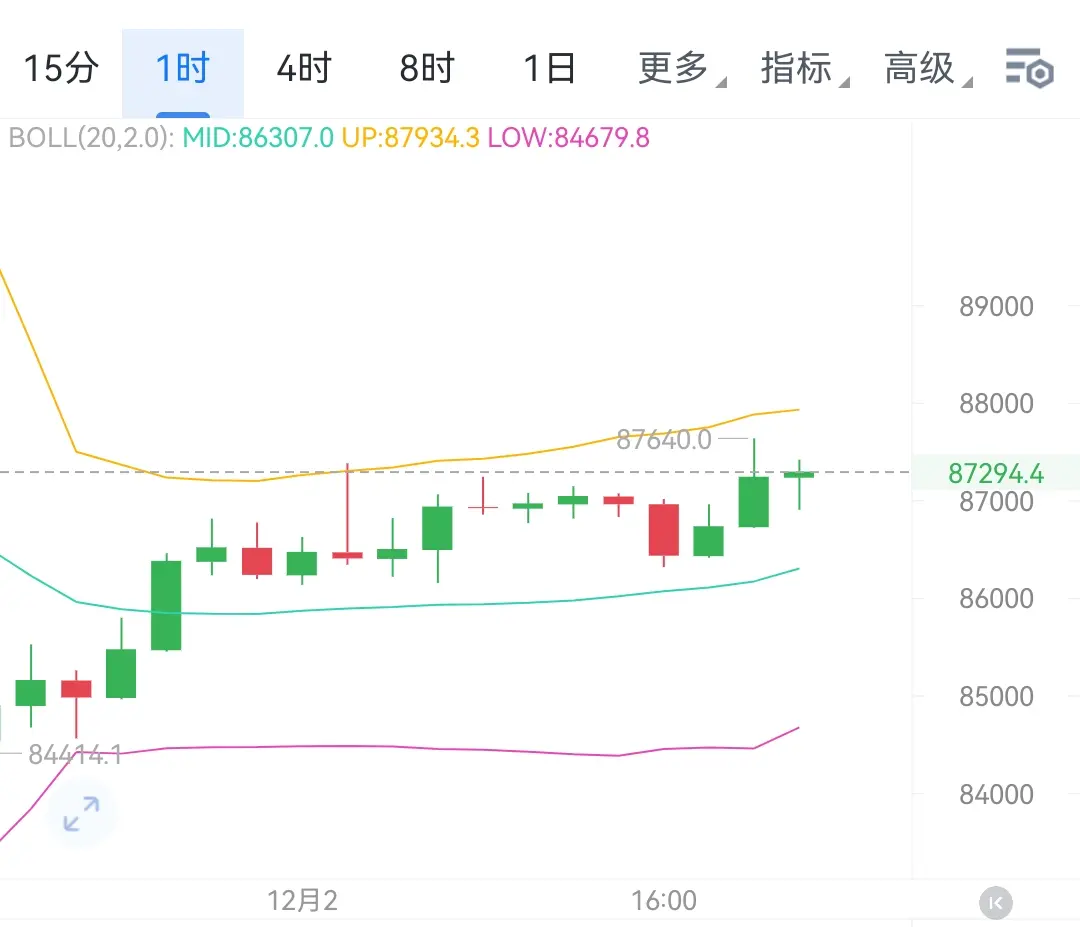Open chart settings gear icon
The width and height of the screenshot is (1080, 927).
tap(1030, 68)
